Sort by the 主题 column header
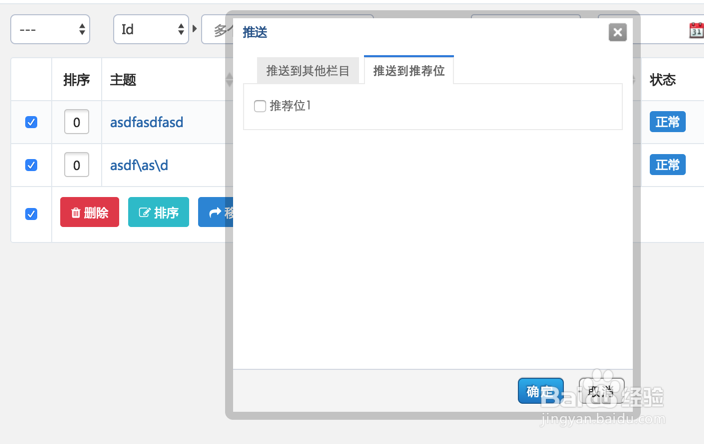 (x=123, y=80)
